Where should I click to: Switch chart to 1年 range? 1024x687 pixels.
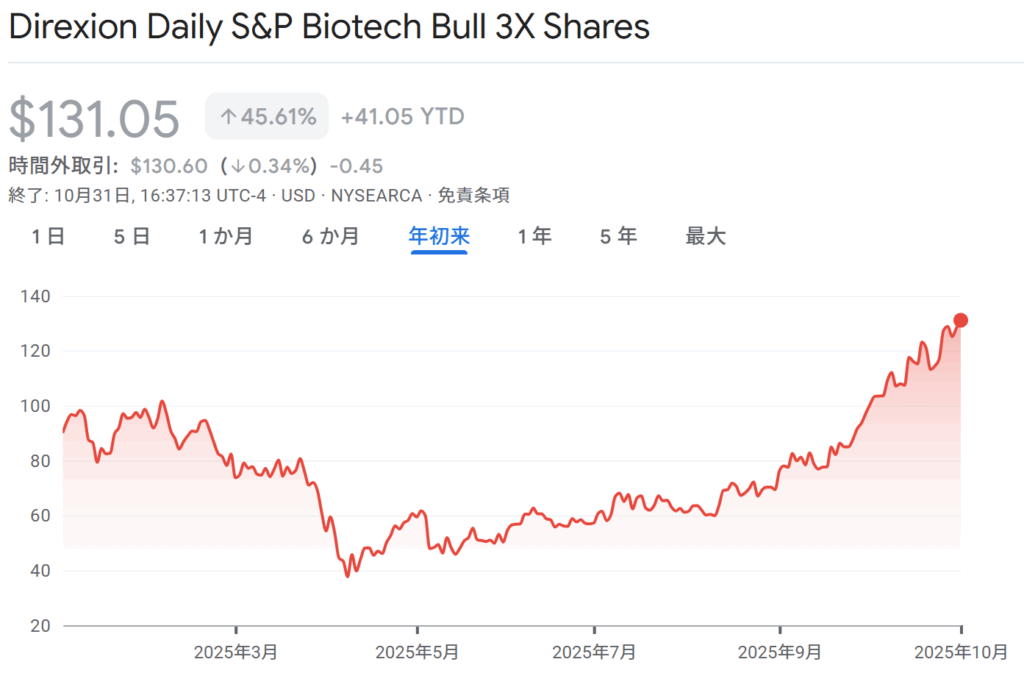click(x=534, y=237)
